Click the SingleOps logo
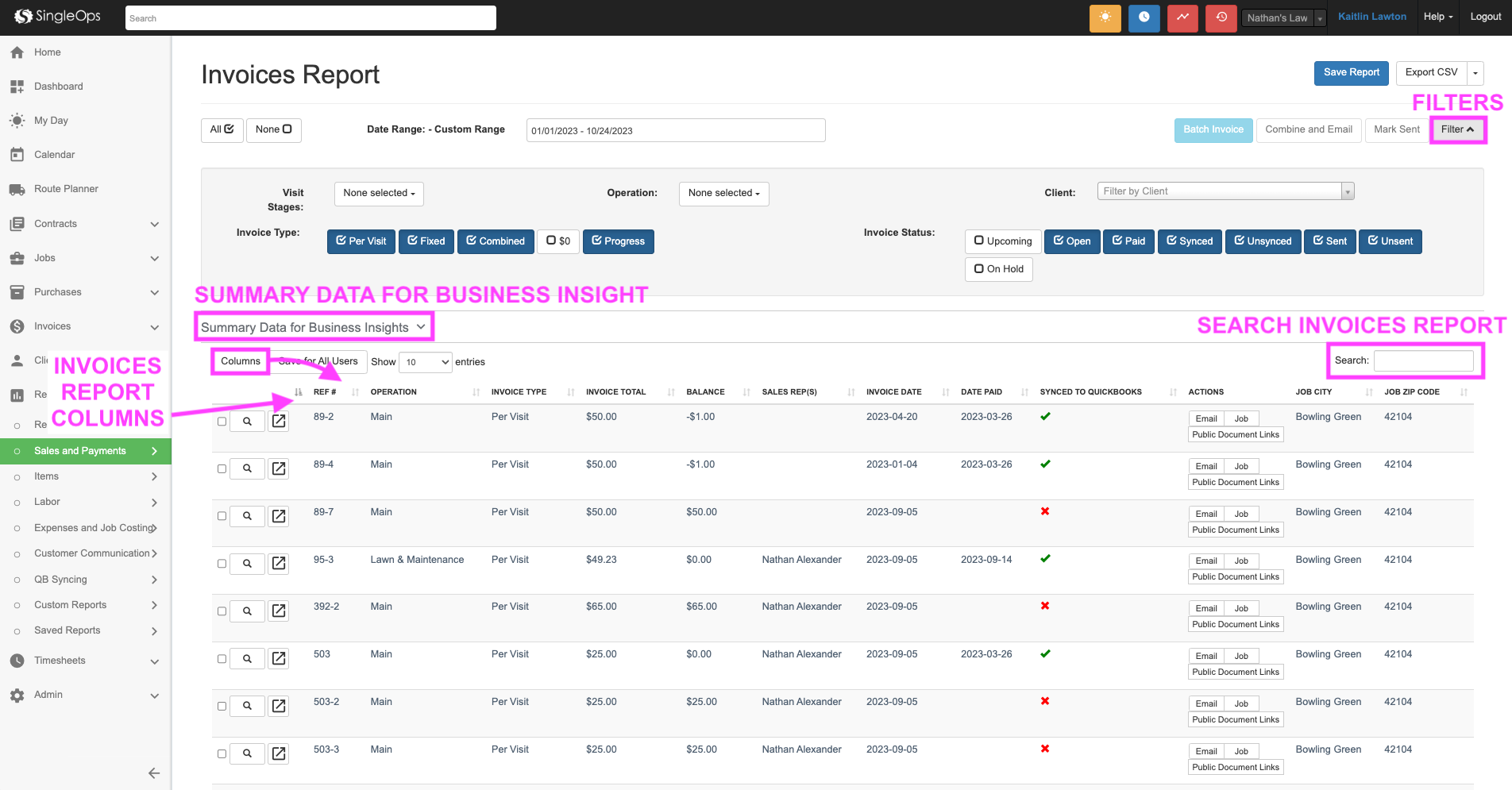Screen dimensions: 1512x790 click(x=58, y=17)
